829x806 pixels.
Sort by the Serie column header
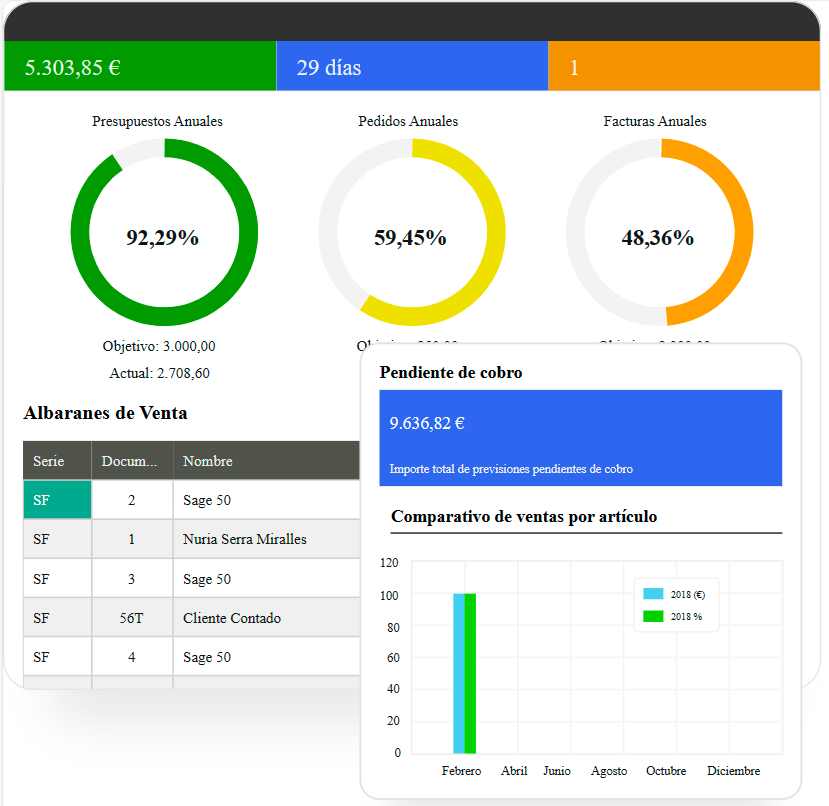(x=58, y=461)
